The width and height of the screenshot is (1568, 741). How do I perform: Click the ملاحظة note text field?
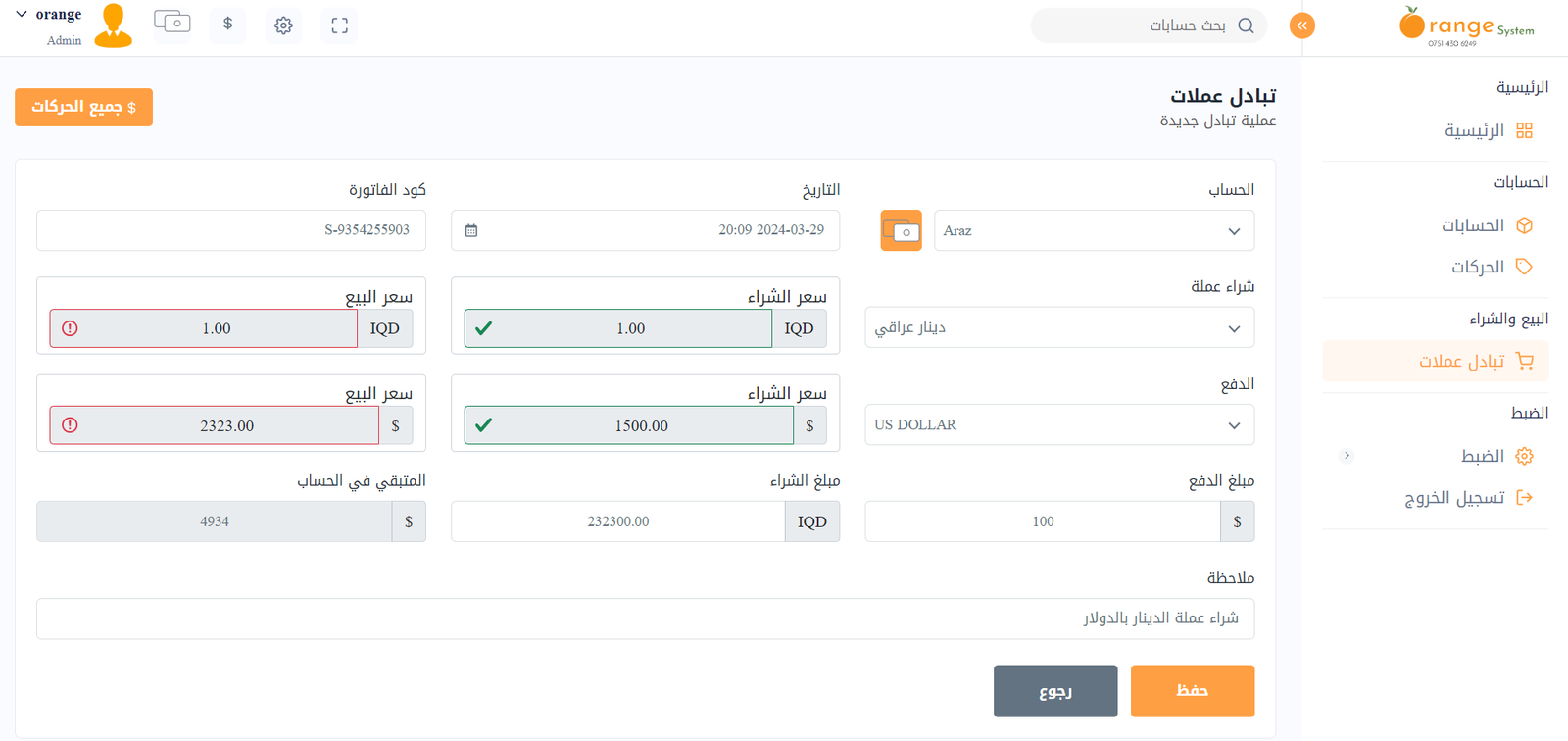point(645,618)
